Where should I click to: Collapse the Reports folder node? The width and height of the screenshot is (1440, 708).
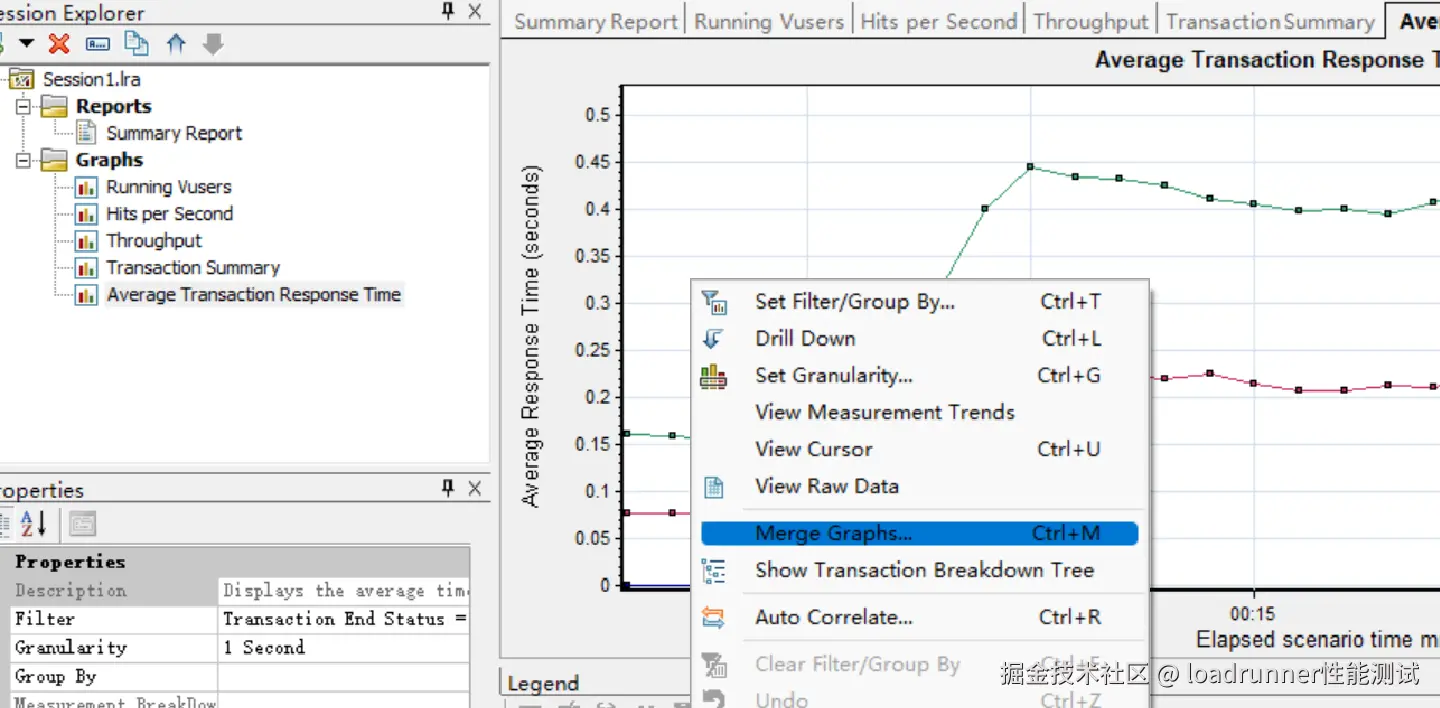point(24,106)
